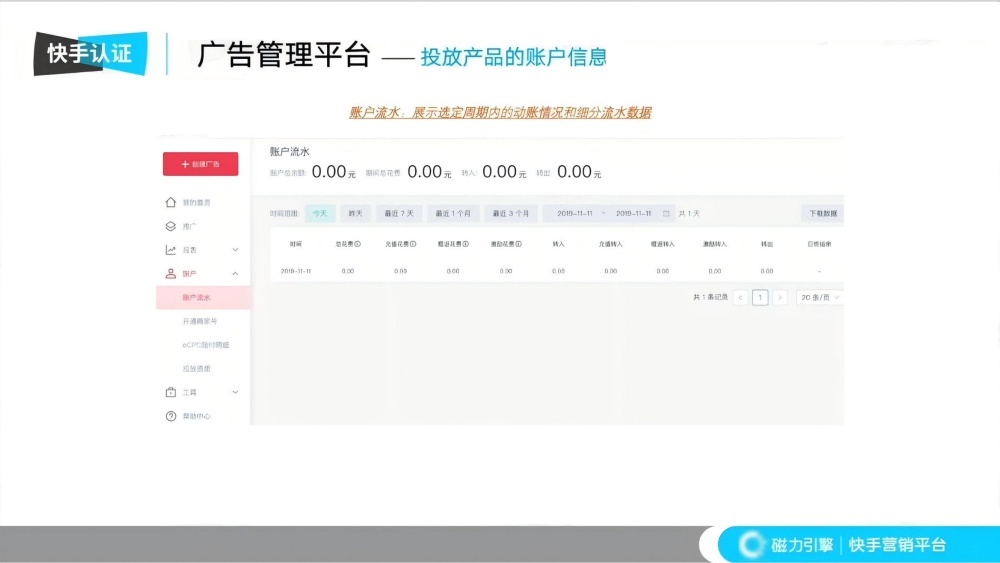Click info icon beside third 花费 column

point(466,244)
